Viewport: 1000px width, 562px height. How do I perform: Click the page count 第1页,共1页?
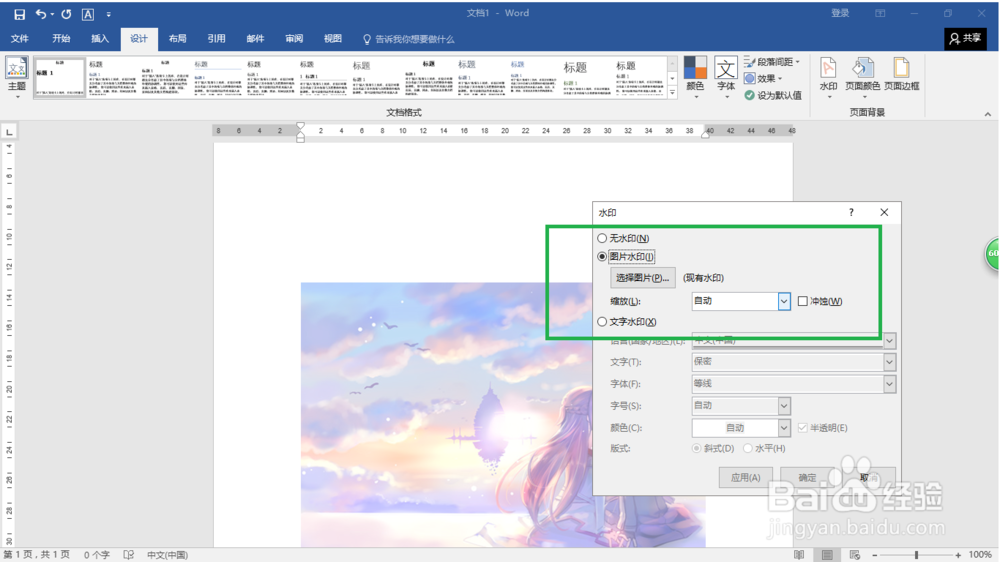[x=36, y=555]
